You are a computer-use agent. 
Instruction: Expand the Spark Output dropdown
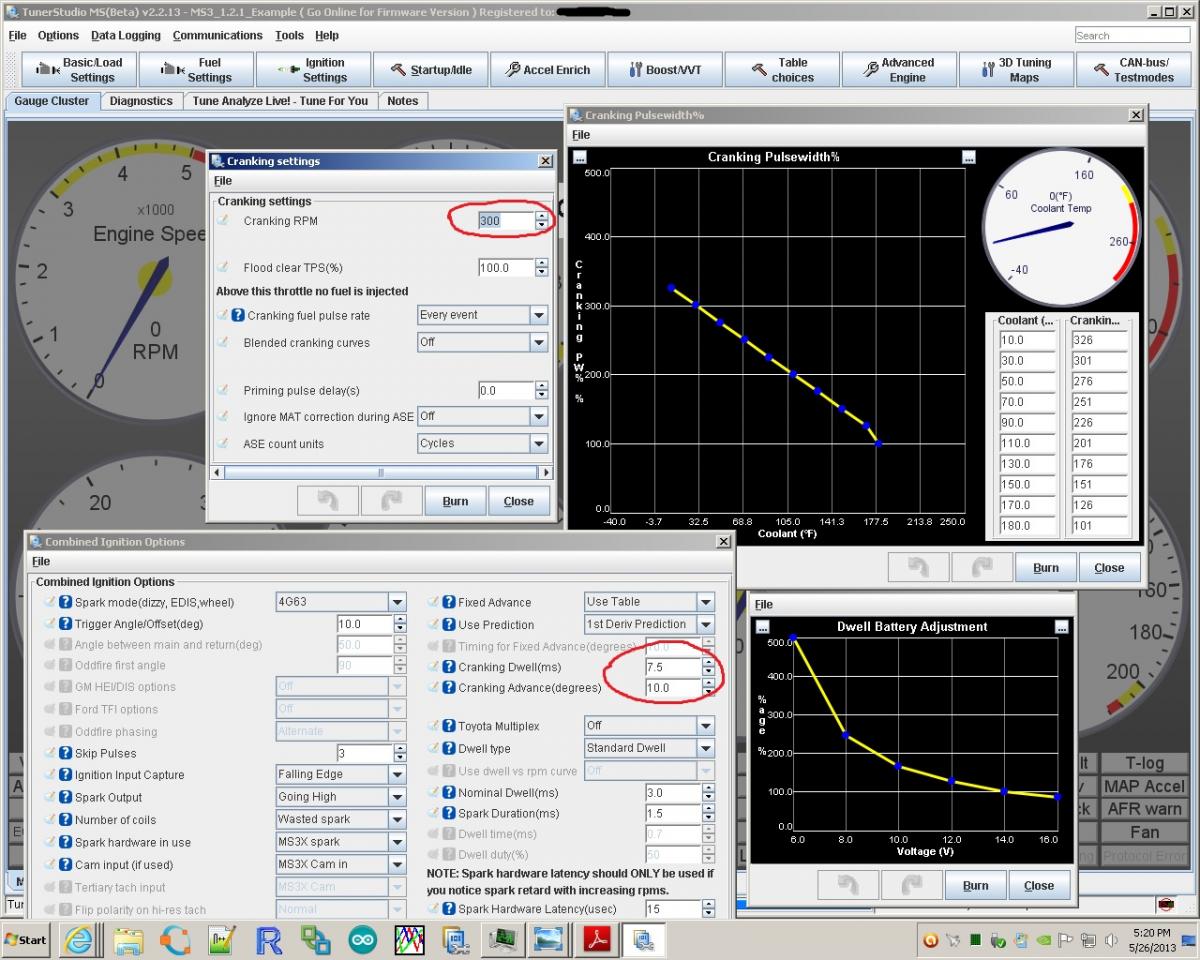click(x=397, y=797)
